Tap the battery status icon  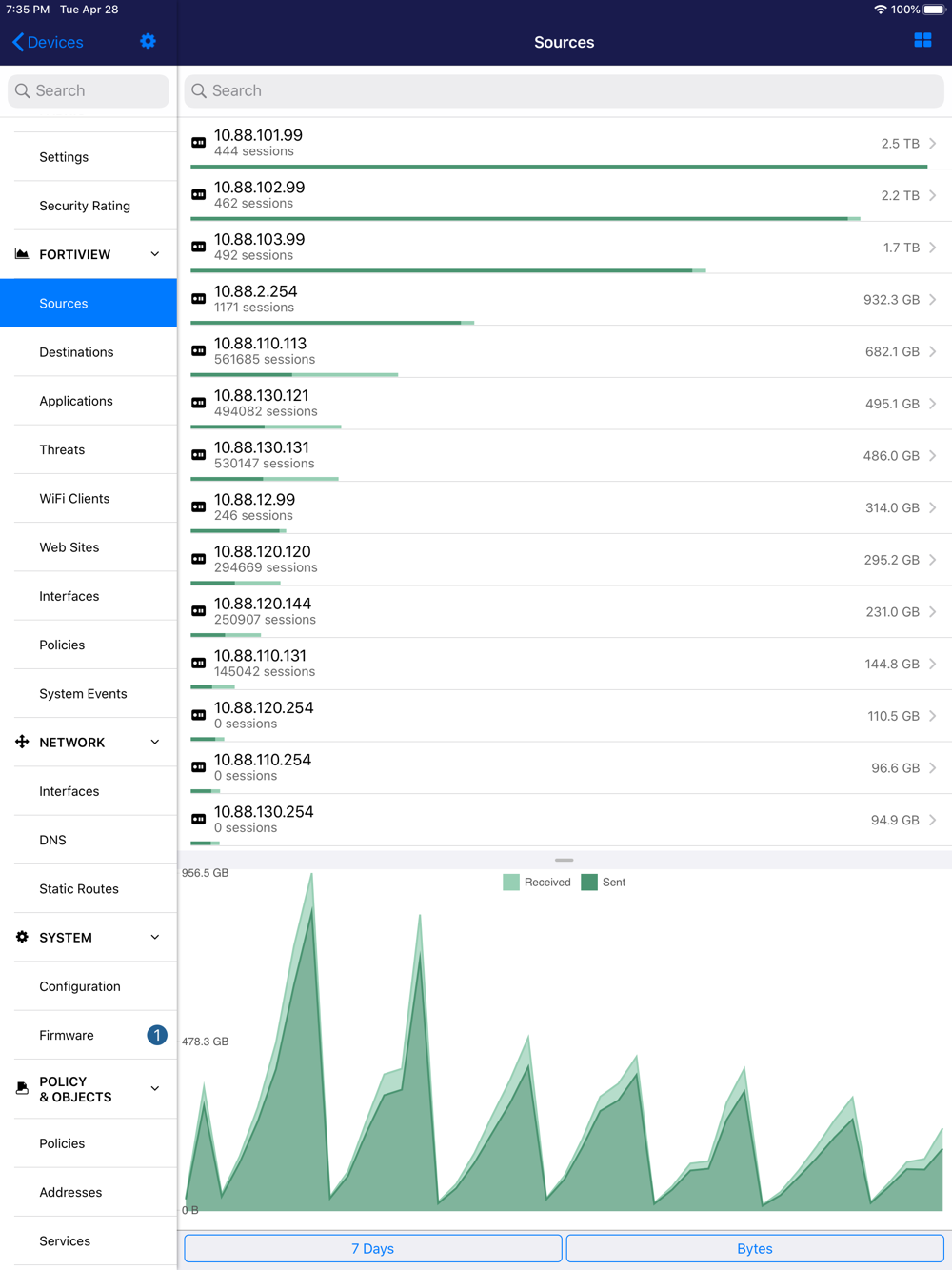934,10
